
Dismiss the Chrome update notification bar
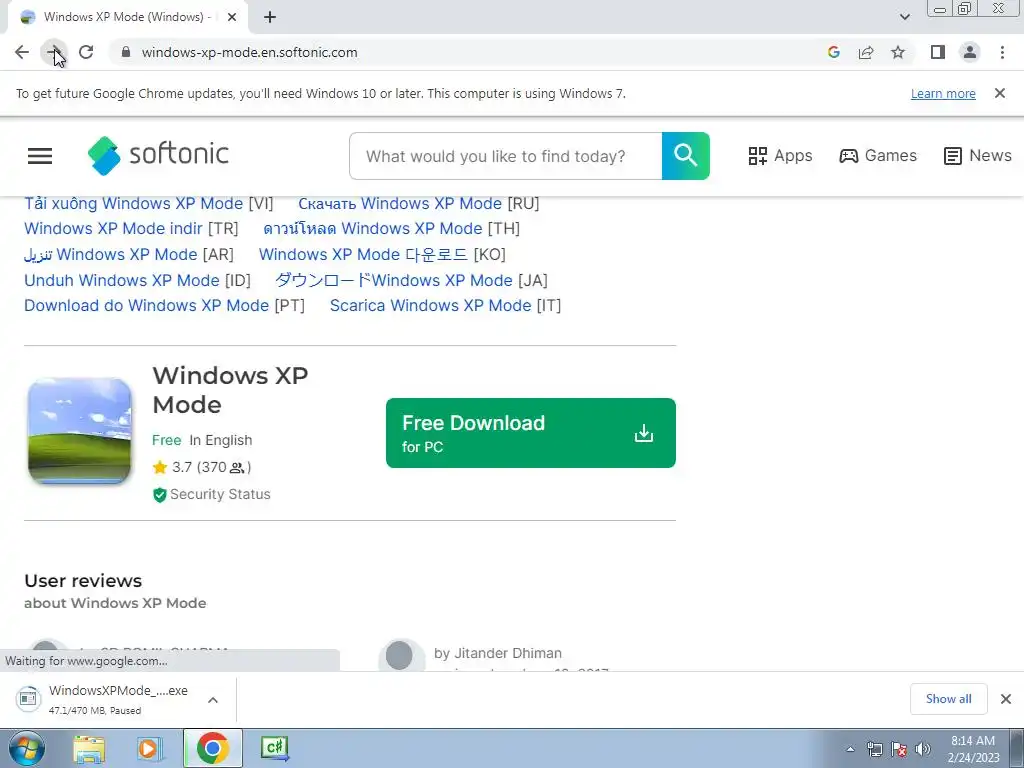pyautogui.click(x=999, y=93)
